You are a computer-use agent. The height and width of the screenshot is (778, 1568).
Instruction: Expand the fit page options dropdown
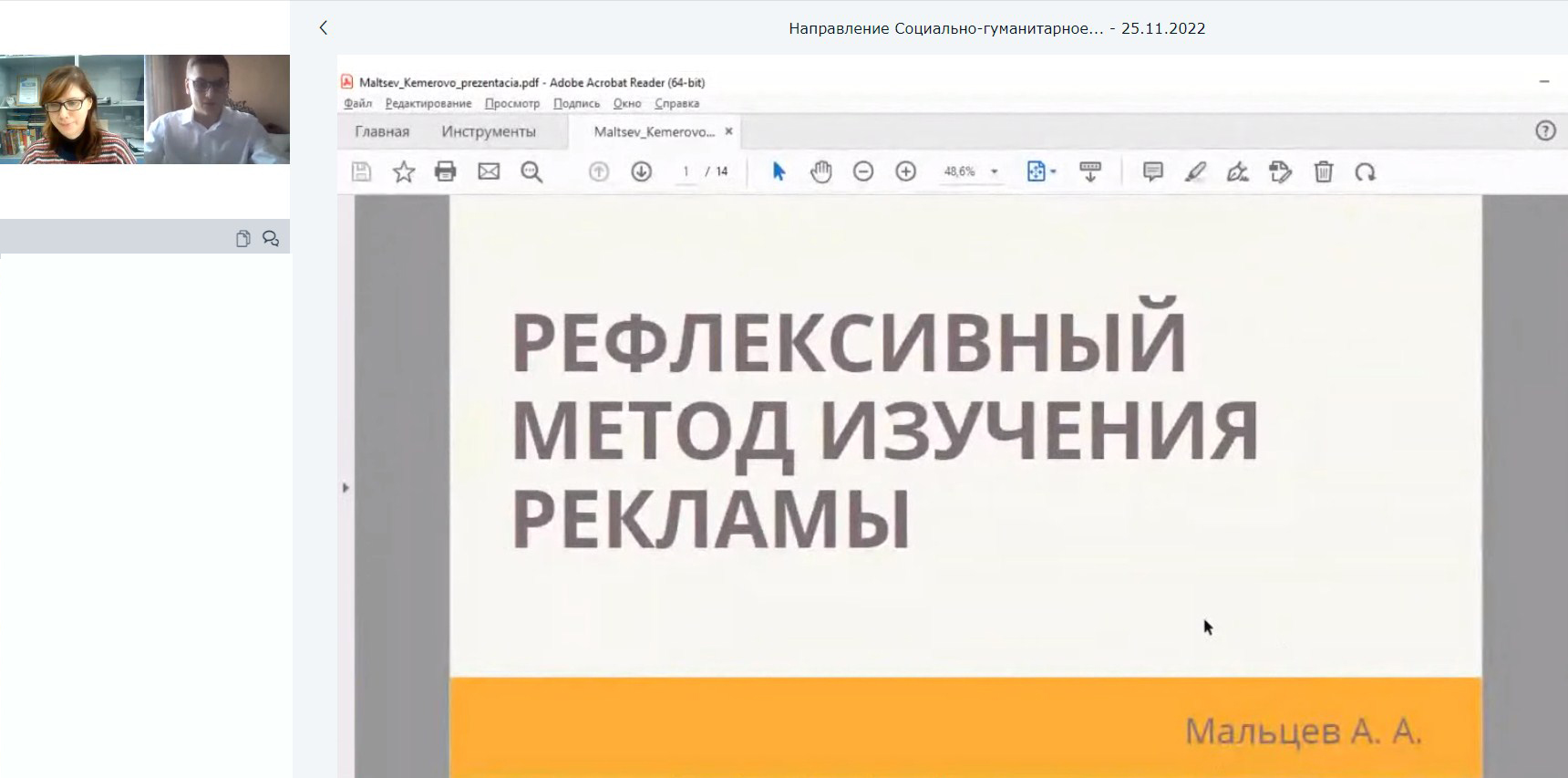(x=1053, y=171)
